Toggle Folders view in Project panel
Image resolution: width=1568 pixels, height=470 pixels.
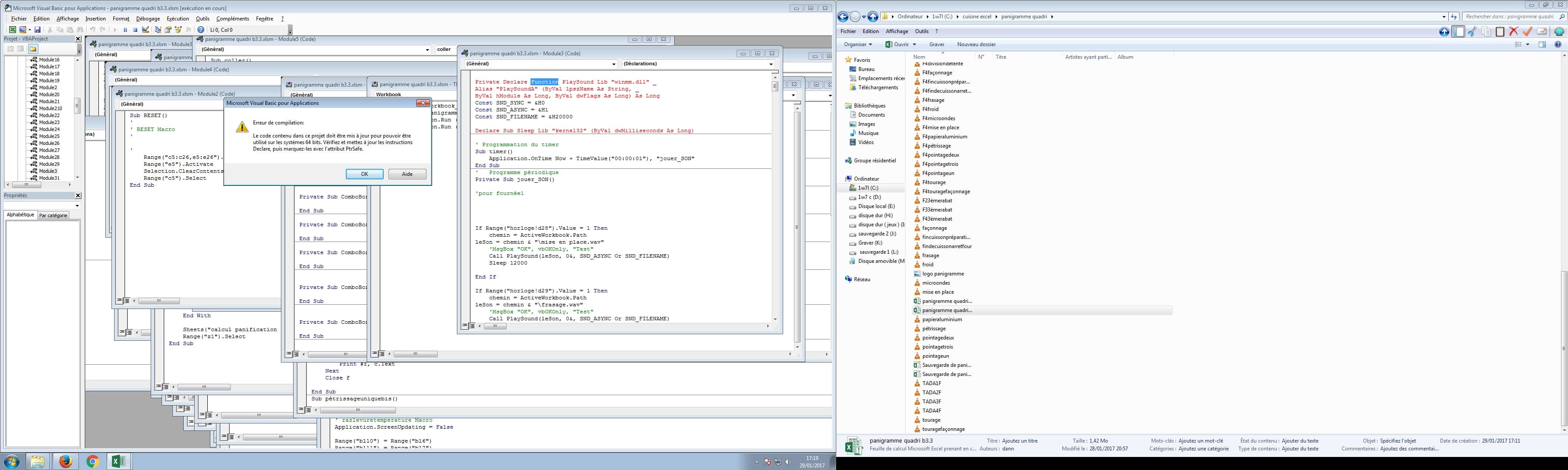pos(33,49)
